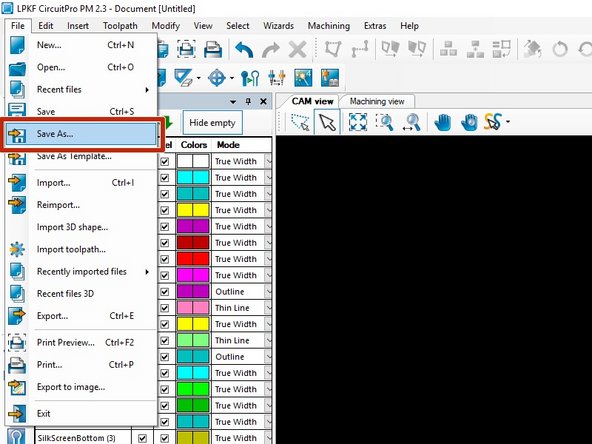592x444 pixels.
Task: Open the Wizards menu
Action: pyautogui.click(x=278, y=26)
